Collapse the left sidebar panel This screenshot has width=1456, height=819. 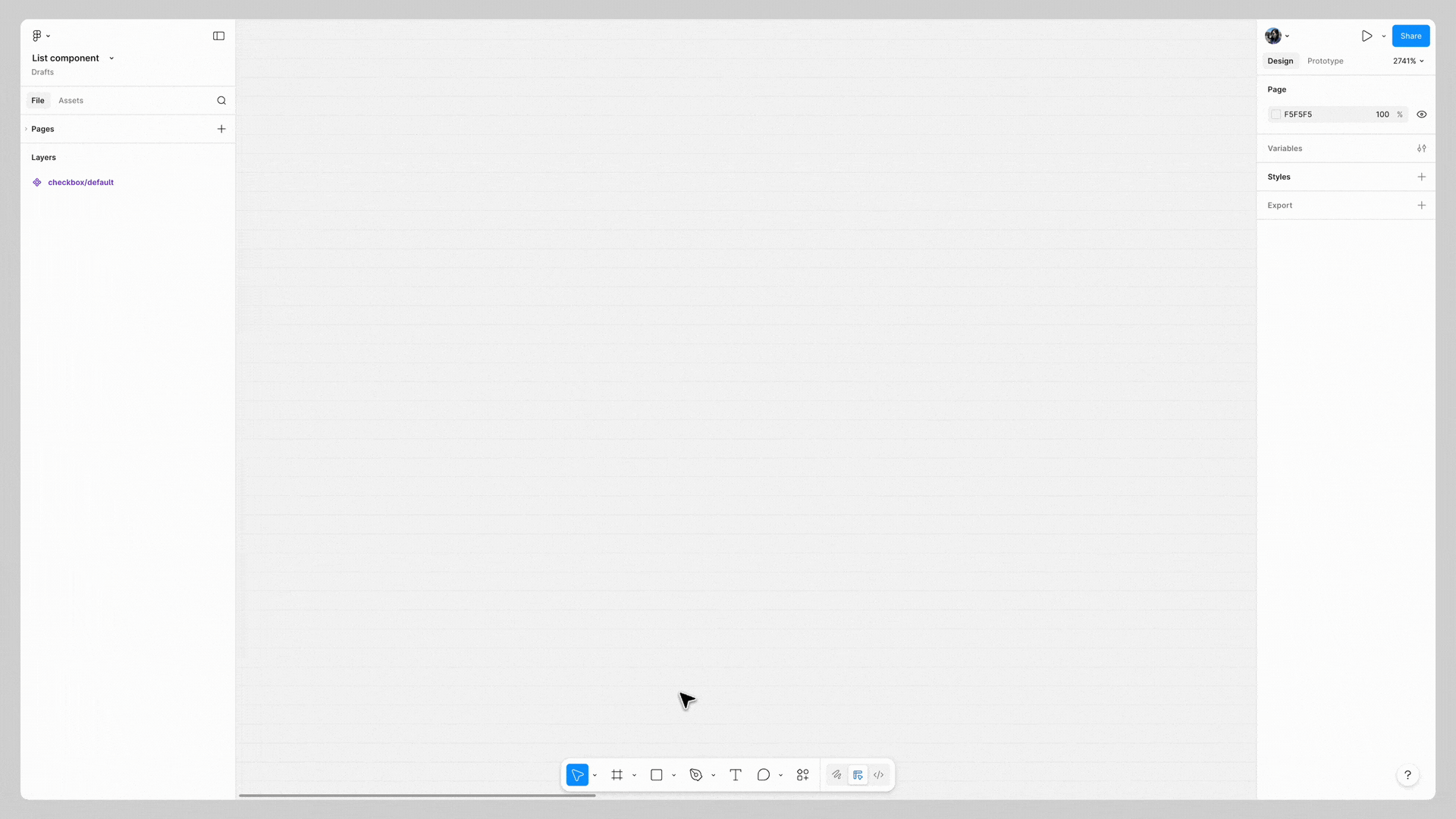point(218,36)
